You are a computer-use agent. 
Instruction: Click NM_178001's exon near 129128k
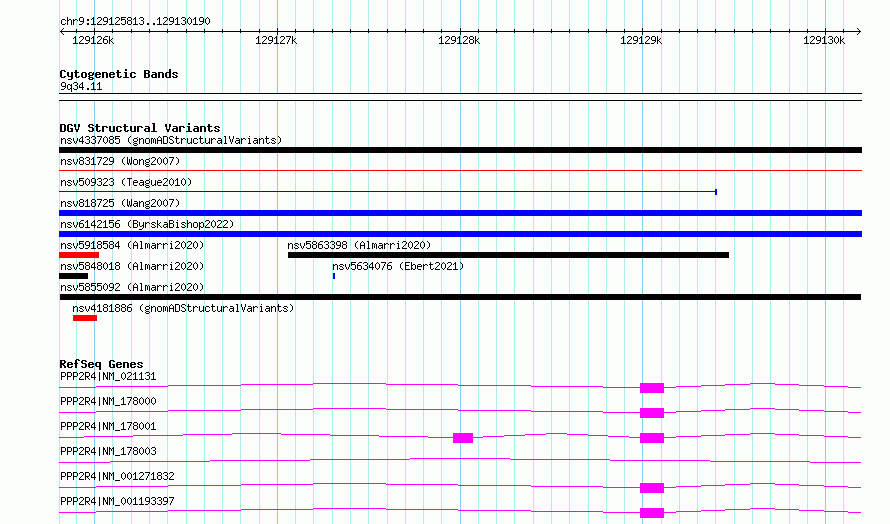tap(463, 438)
